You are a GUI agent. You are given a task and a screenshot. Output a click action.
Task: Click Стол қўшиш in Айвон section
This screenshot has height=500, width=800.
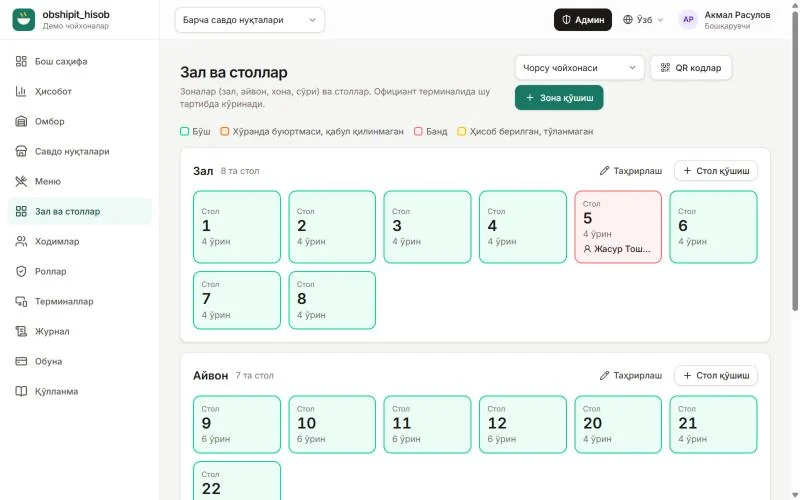click(716, 376)
